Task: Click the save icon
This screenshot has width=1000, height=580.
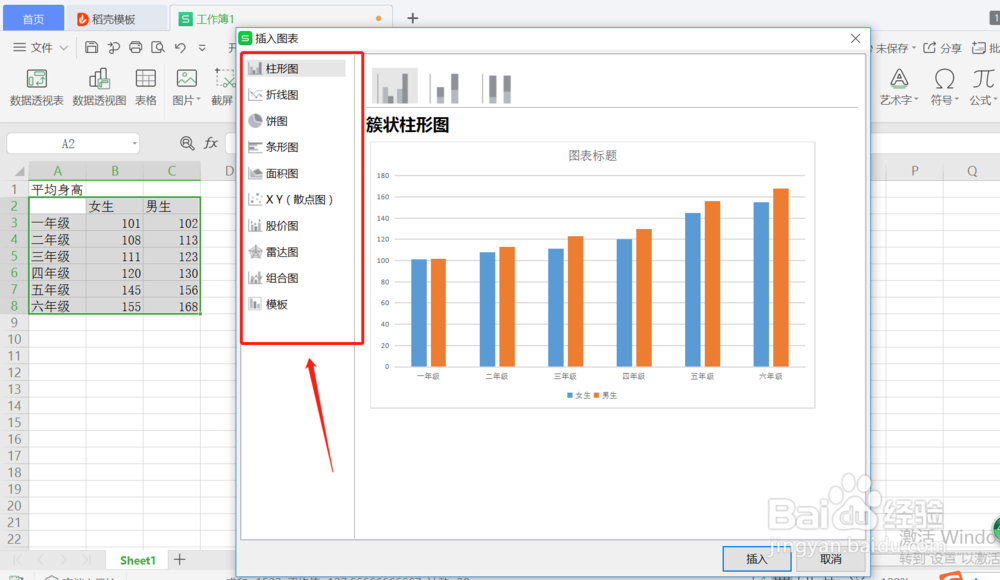Action: tap(91, 47)
